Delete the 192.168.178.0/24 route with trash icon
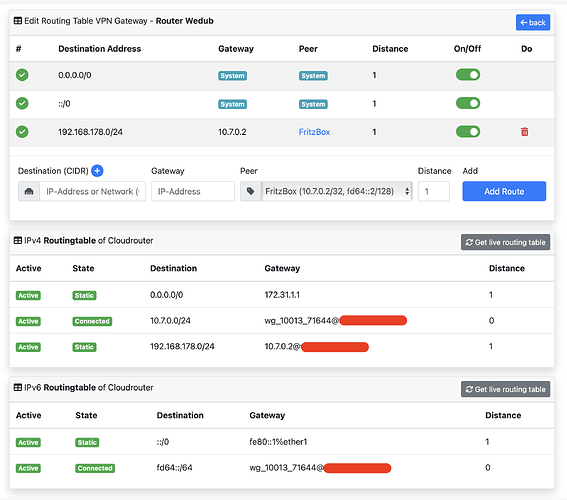 524,132
